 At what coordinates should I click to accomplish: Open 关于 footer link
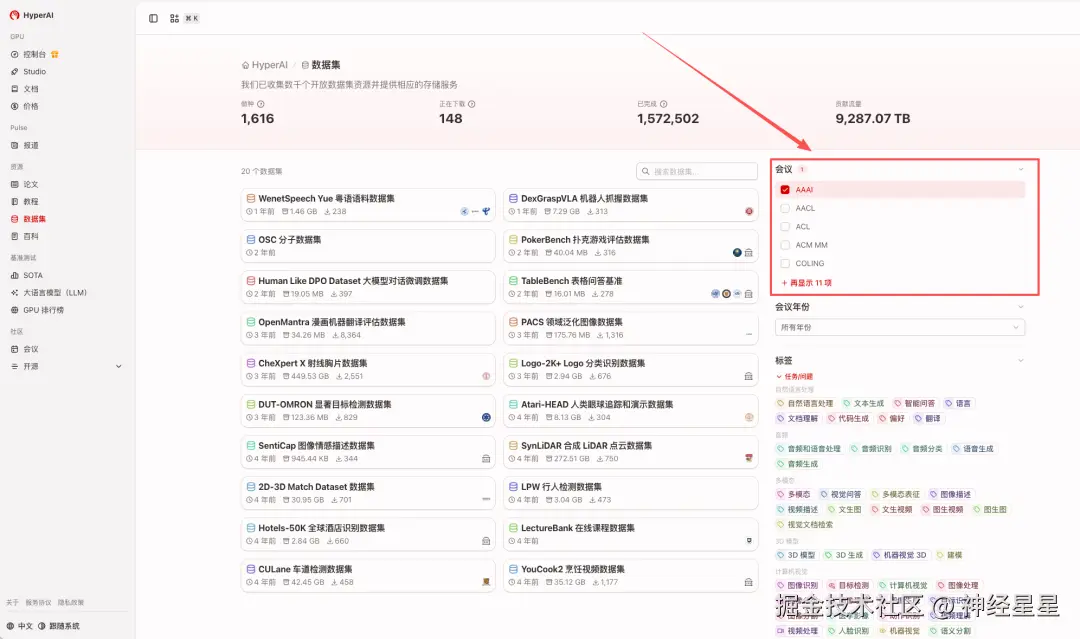pyautogui.click(x=12, y=603)
